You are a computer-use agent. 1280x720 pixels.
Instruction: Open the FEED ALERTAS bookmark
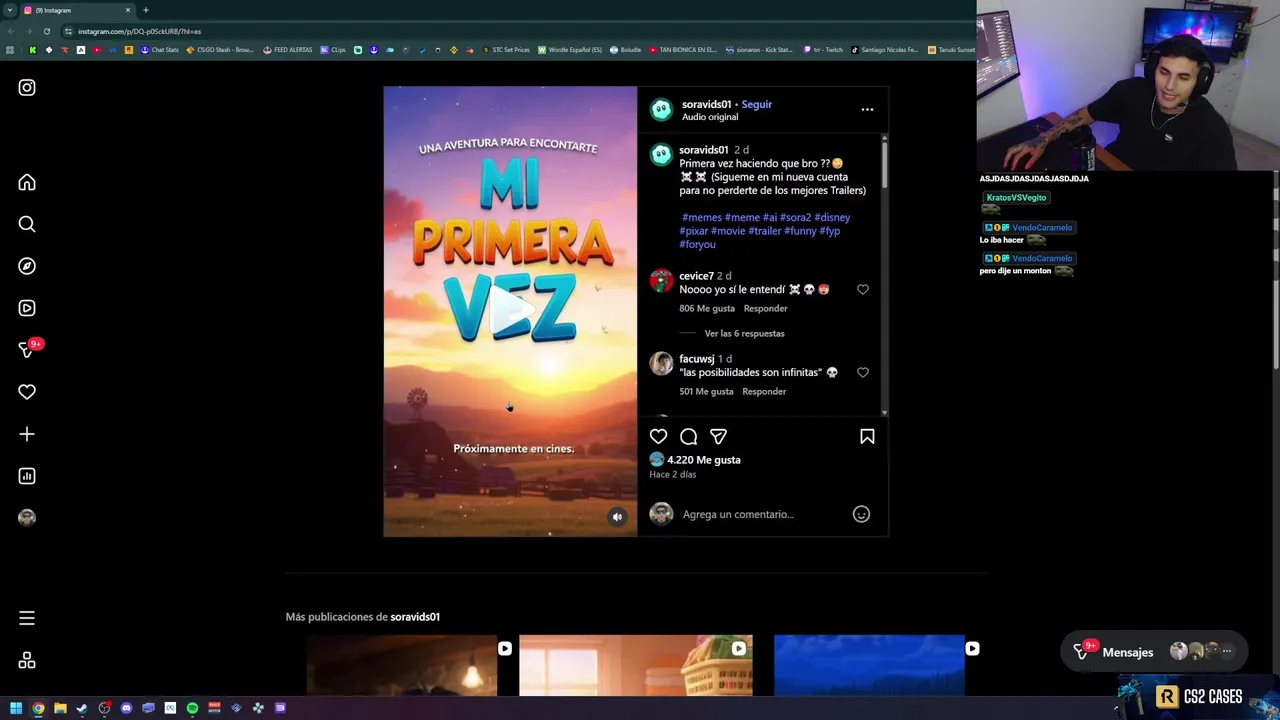tap(288, 50)
